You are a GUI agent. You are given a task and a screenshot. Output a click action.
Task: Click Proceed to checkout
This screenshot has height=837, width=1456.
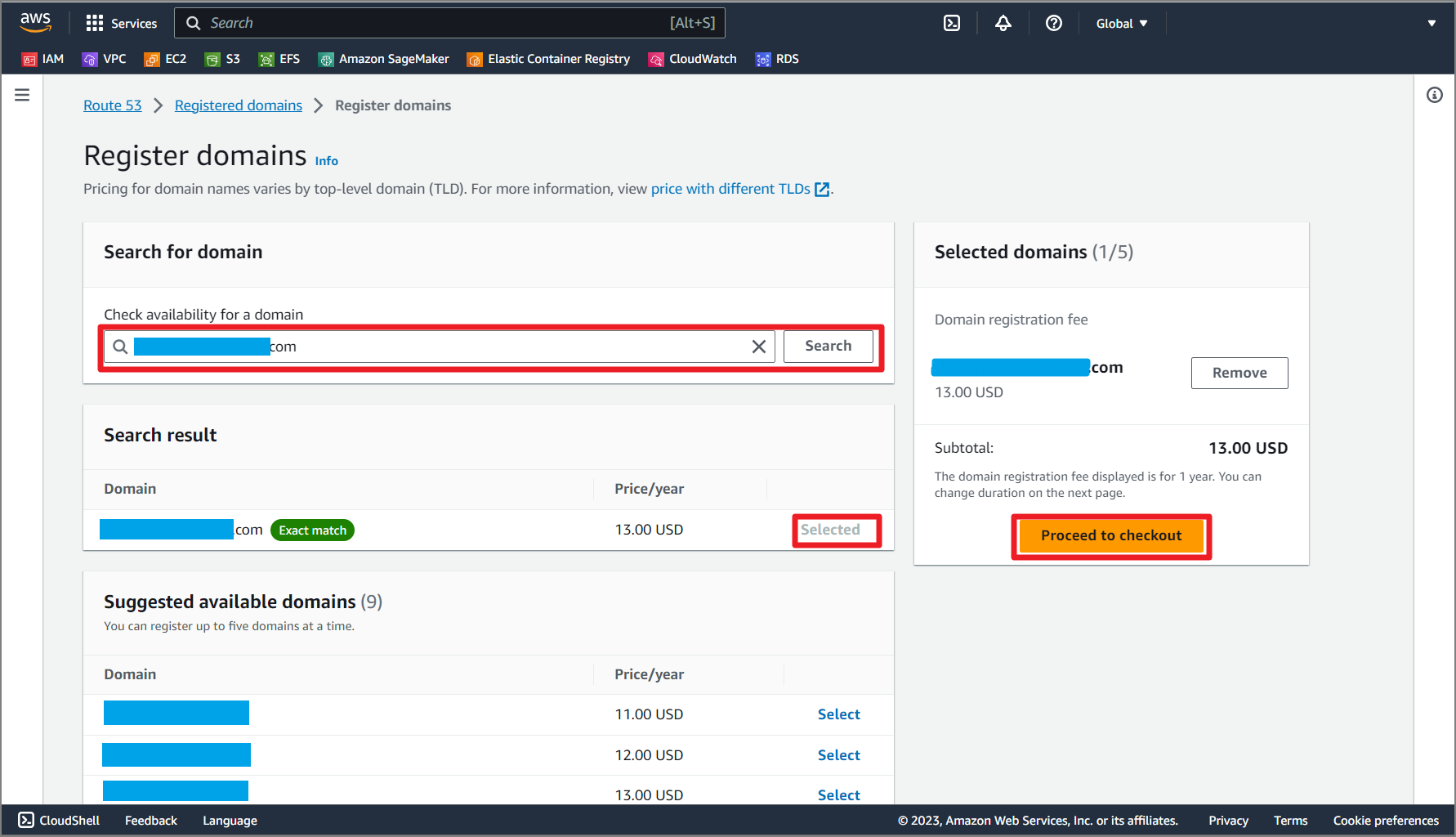click(x=1111, y=535)
